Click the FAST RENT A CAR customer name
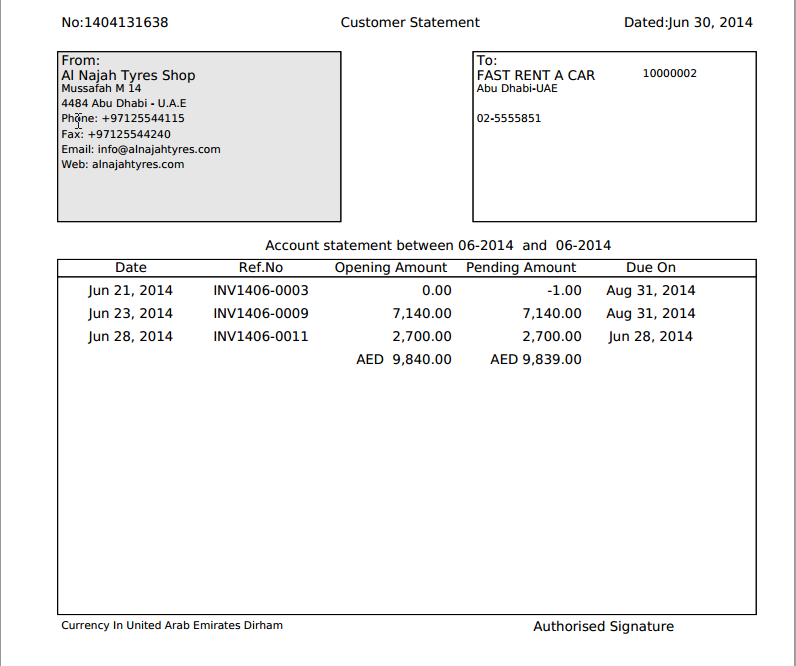The width and height of the screenshot is (796, 666). [x=535, y=75]
